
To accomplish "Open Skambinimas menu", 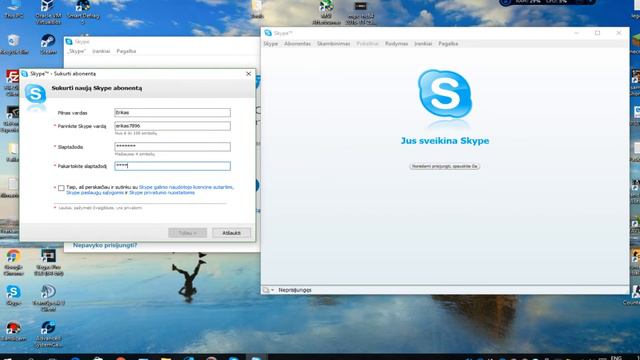I will (333, 43).
